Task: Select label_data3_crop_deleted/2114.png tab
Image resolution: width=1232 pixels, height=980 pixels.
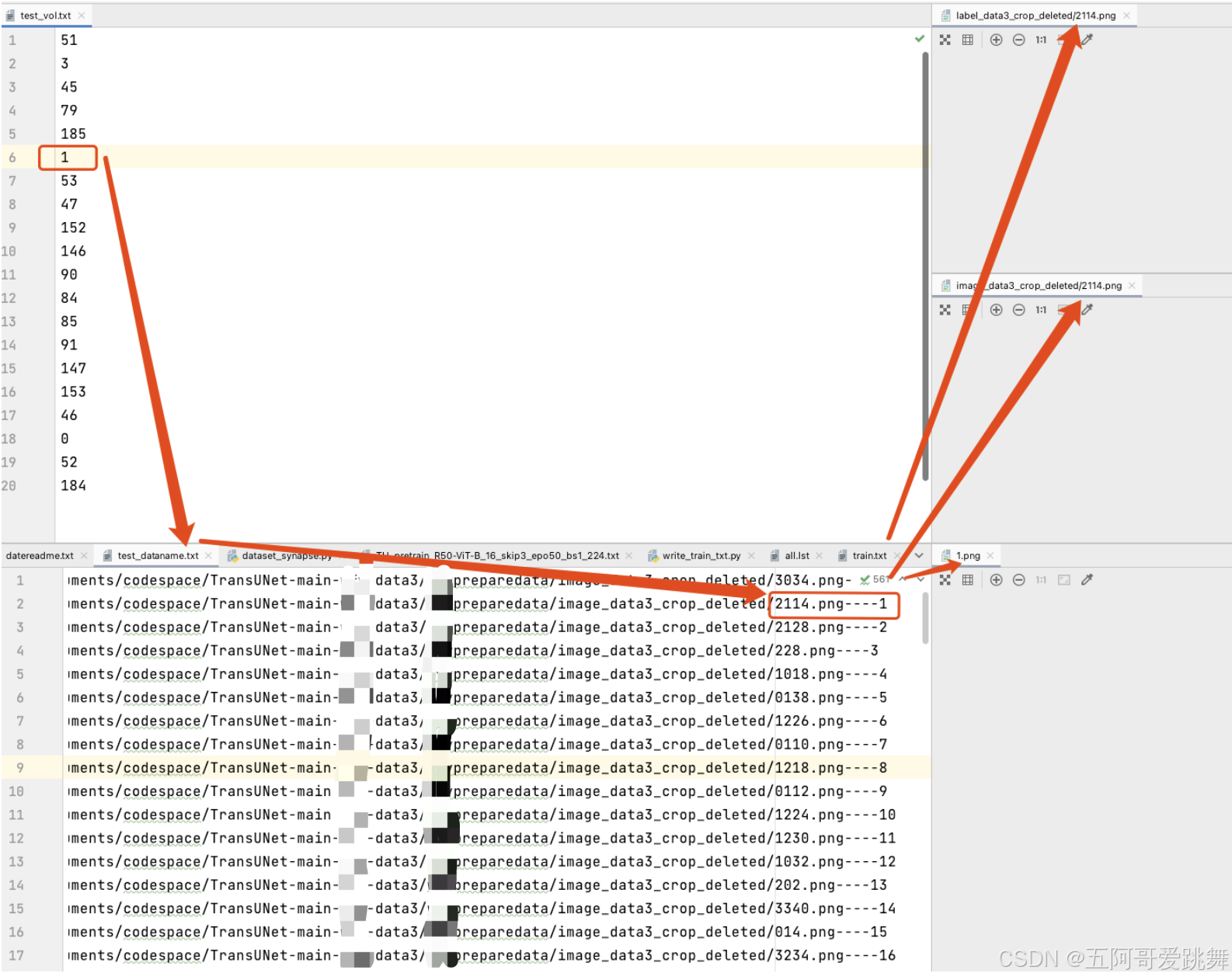Action: [1035, 16]
